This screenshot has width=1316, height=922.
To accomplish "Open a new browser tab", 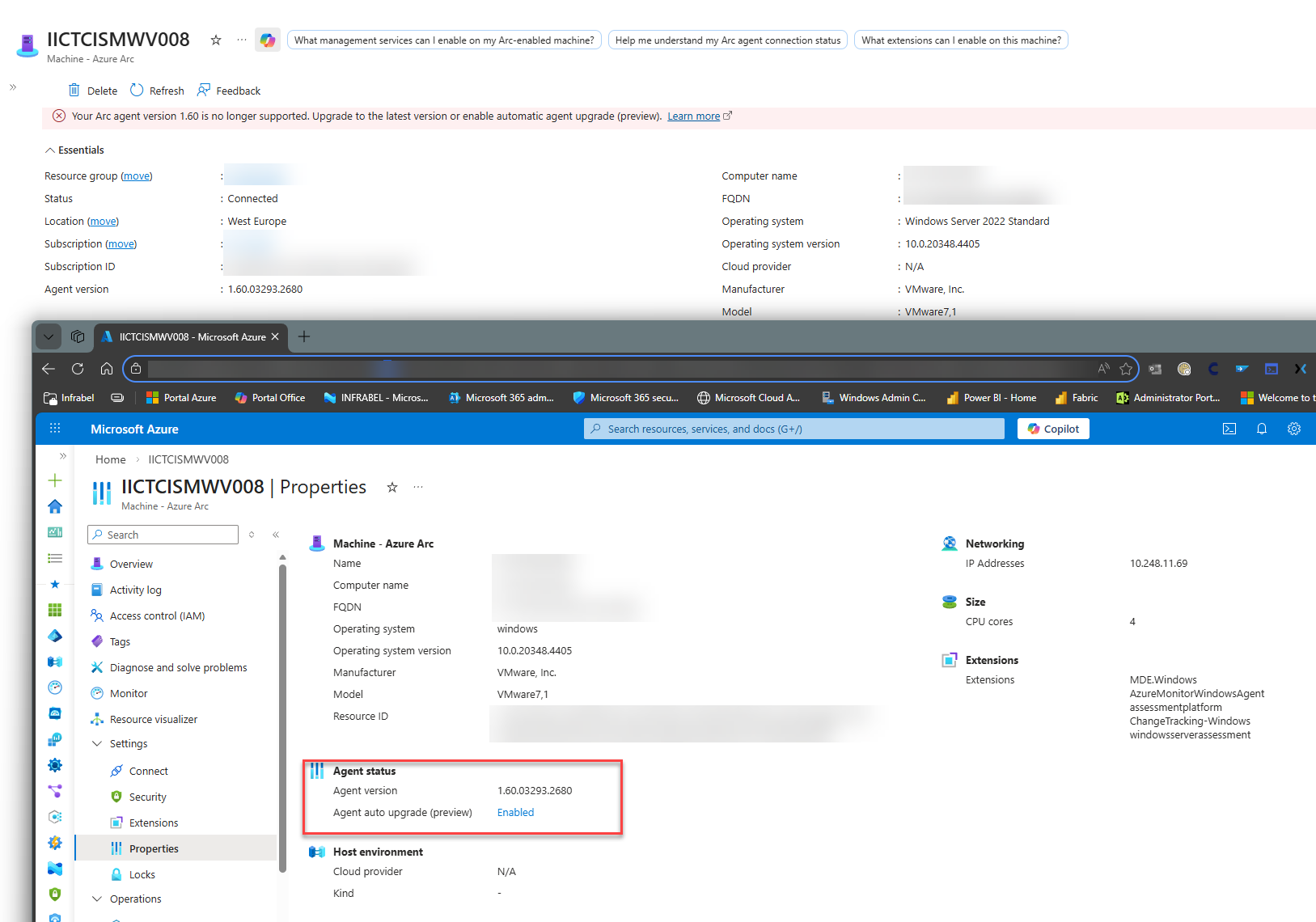I will (304, 336).
